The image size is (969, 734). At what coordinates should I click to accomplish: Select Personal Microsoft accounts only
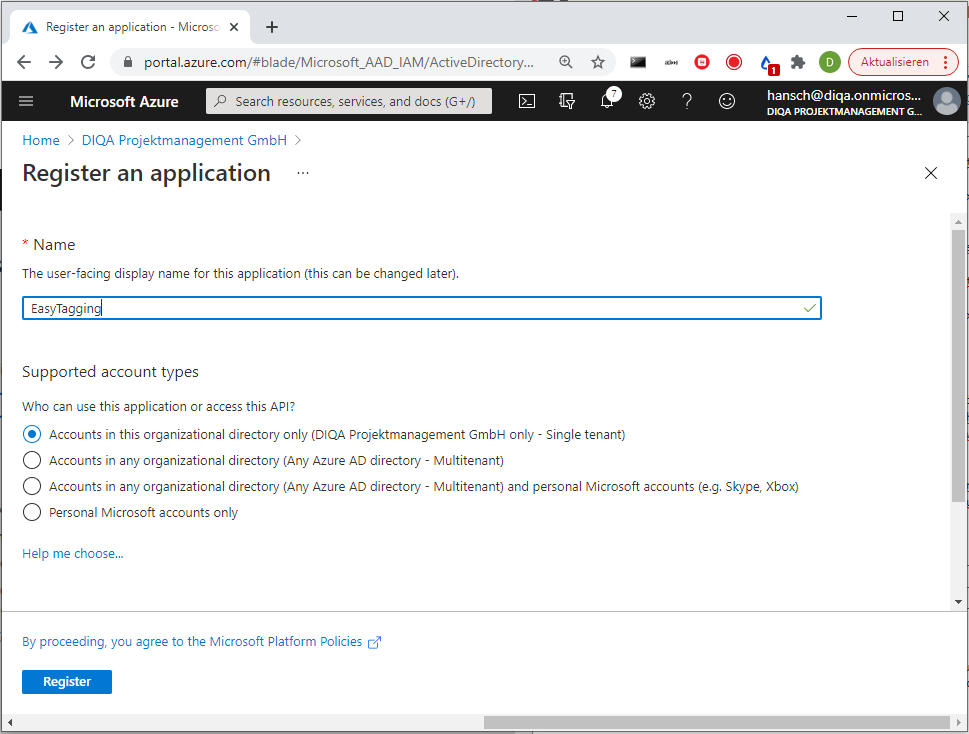point(32,513)
